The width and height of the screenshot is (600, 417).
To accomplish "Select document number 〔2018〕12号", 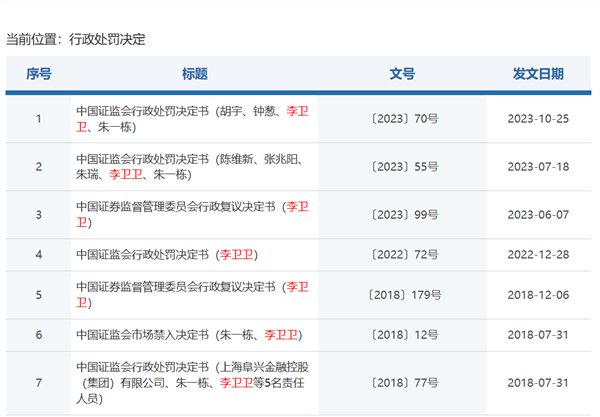I will [x=404, y=335].
